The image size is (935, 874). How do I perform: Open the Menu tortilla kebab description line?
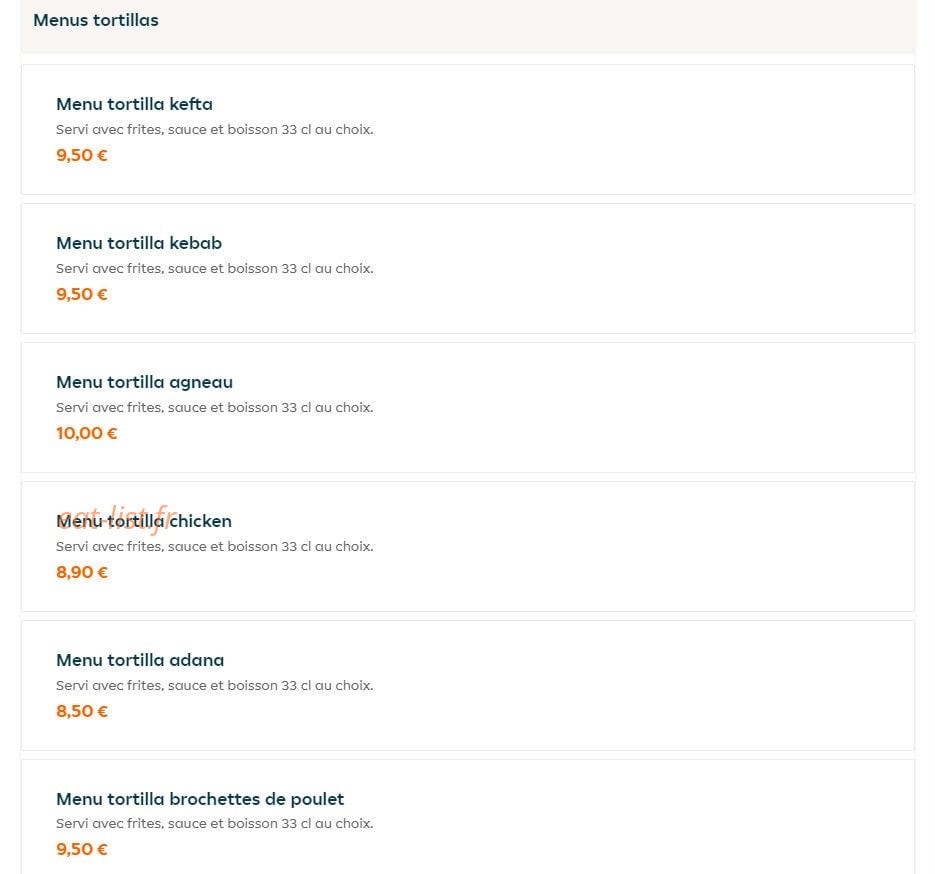(215, 268)
